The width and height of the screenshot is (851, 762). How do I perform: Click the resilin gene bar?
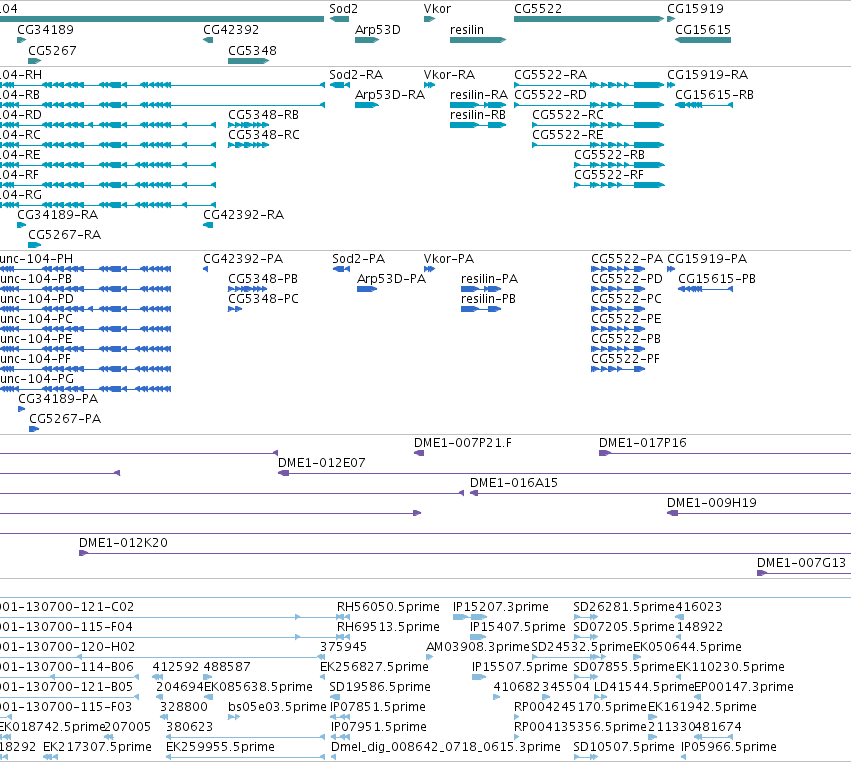[x=478, y=40]
